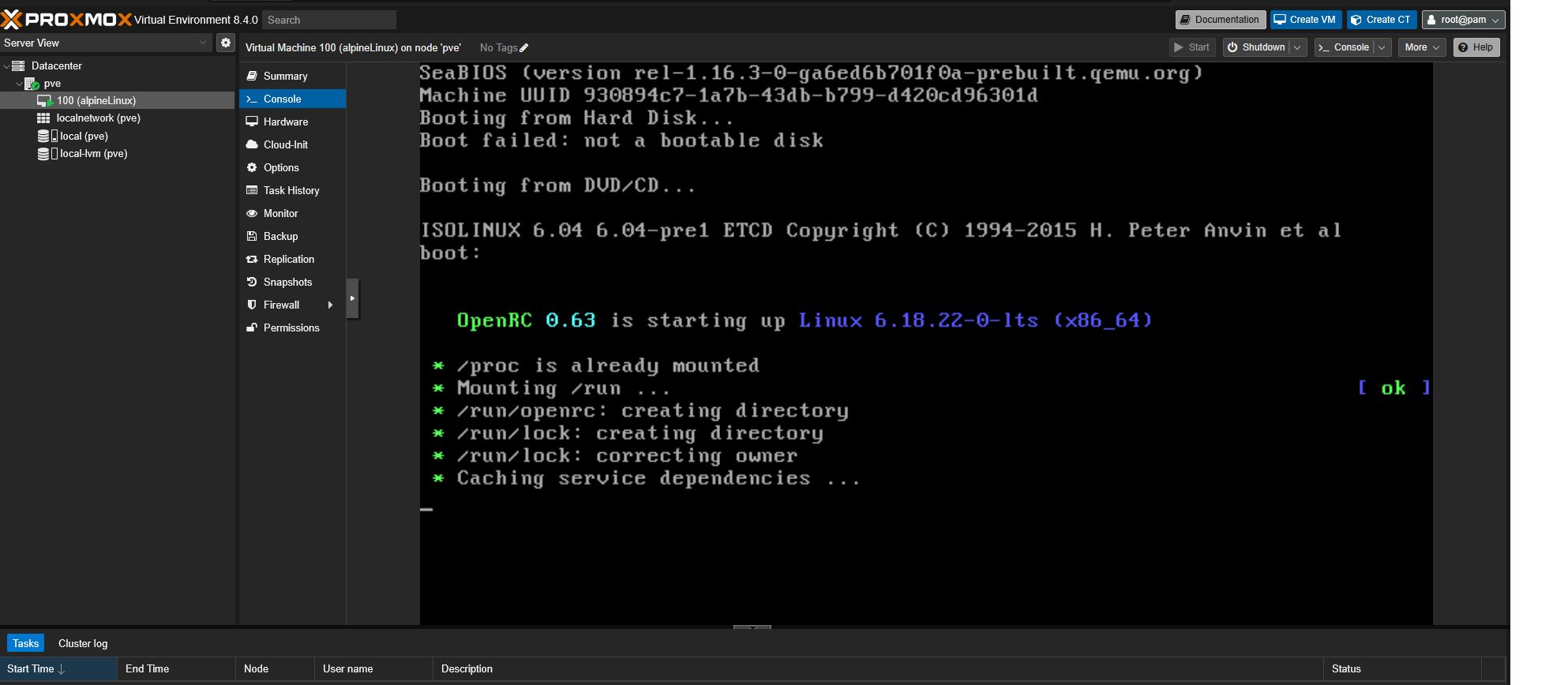This screenshot has width=1568, height=685.
Task: Sort by the End Time column
Action: (176, 669)
